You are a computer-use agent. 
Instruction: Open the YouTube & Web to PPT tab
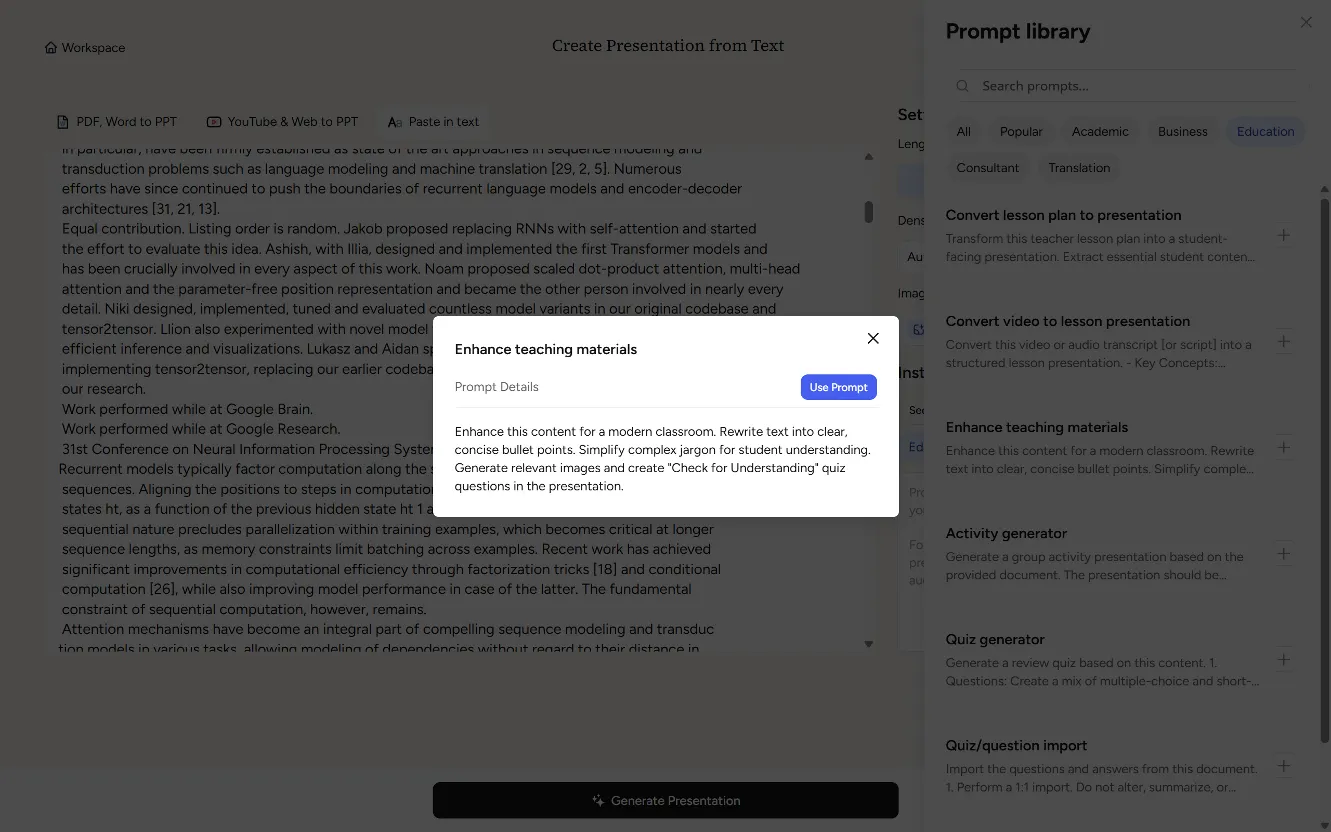pyautogui.click(x=282, y=122)
